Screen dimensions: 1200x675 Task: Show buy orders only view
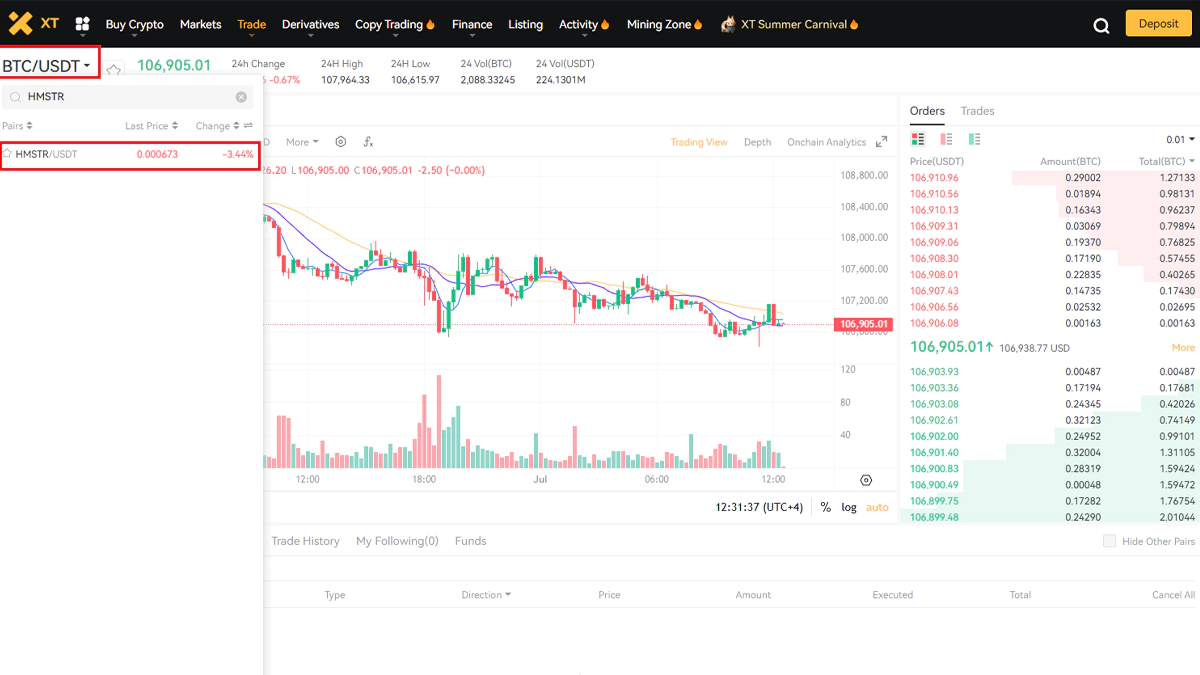coord(974,139)
